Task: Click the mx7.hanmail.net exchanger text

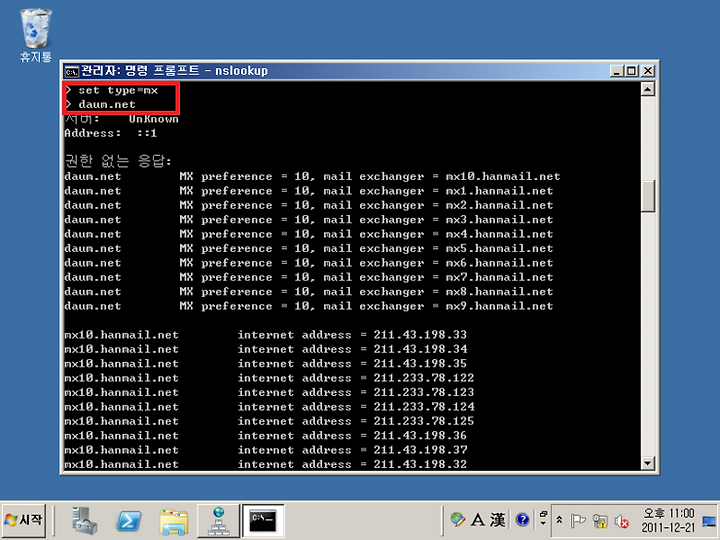Action: 499,277
